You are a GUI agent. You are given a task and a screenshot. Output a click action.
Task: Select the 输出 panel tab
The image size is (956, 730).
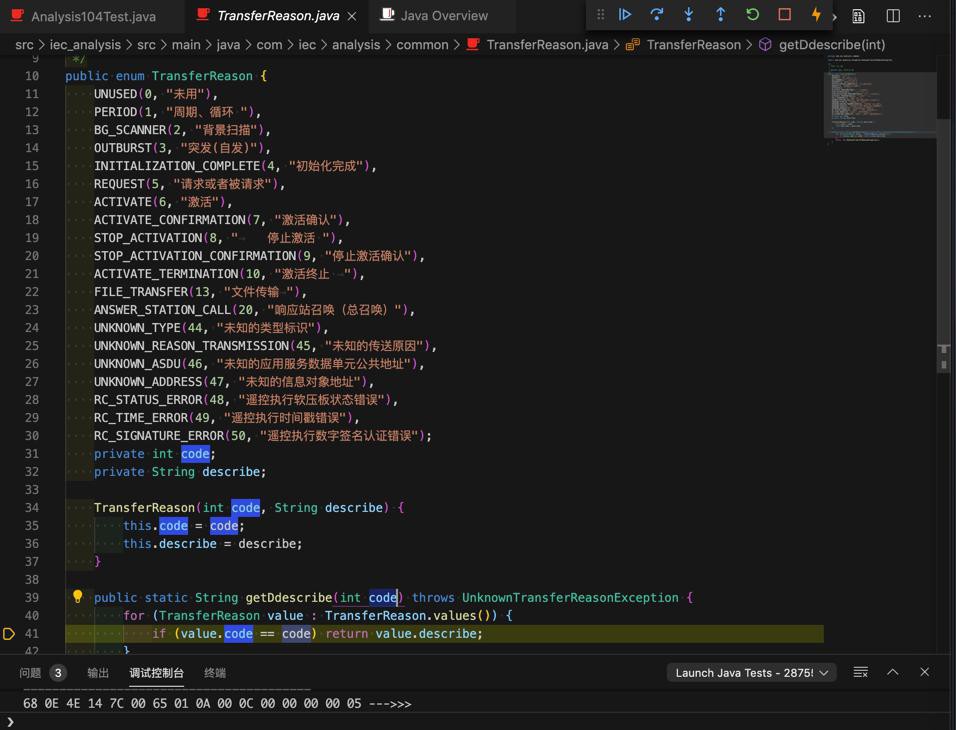coord(98,673)
